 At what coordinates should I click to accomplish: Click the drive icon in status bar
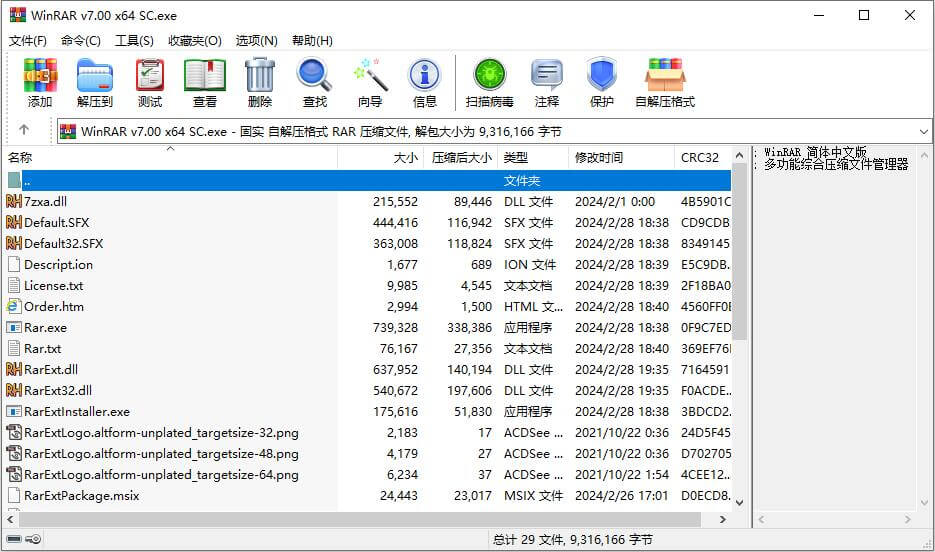(14, 539)
